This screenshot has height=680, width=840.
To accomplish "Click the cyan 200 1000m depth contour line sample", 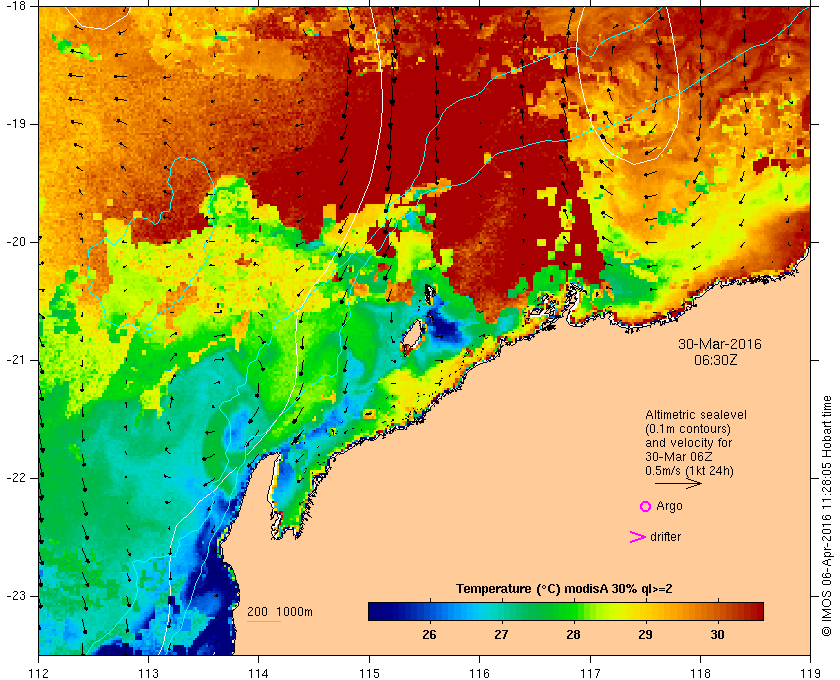I will 264,622.
